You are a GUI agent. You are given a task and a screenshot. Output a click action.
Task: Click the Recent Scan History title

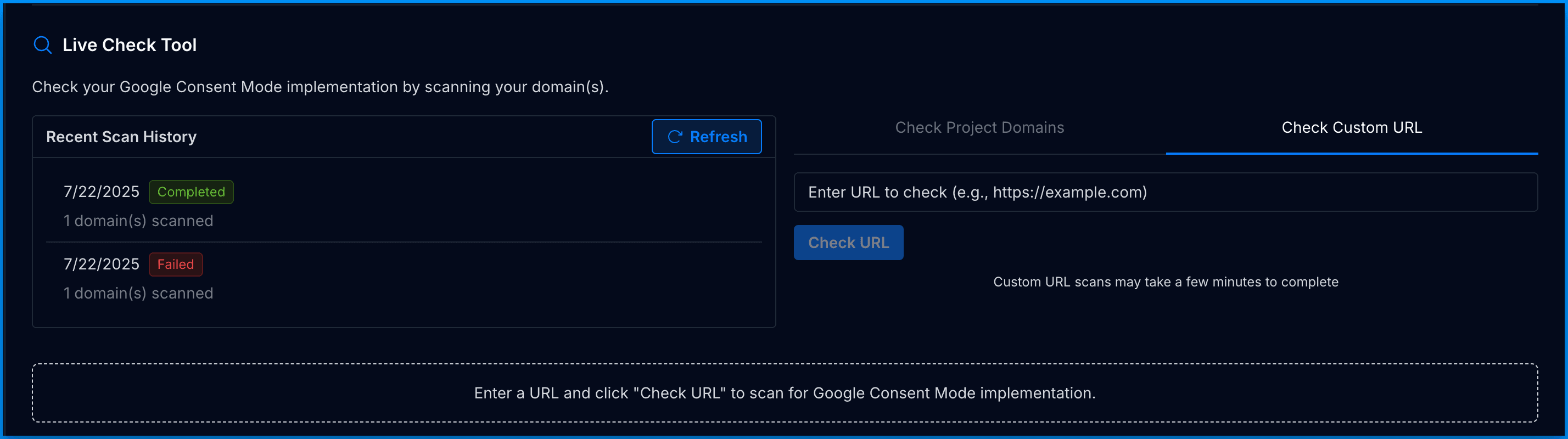tap(121, 137)
